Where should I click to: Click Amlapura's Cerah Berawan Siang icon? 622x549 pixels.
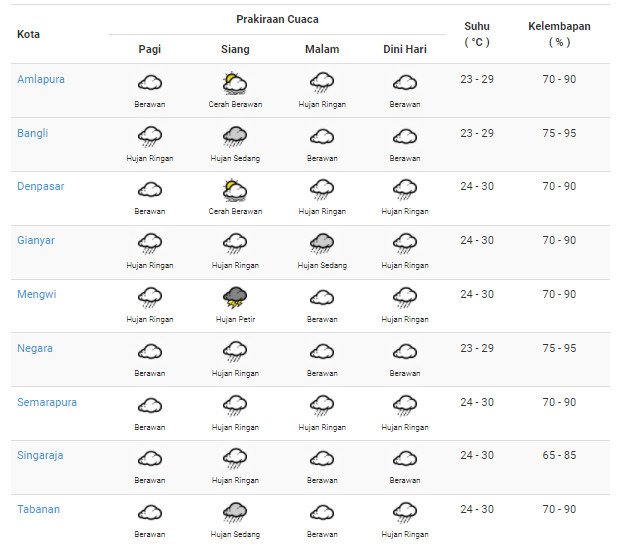click(235, 83)
